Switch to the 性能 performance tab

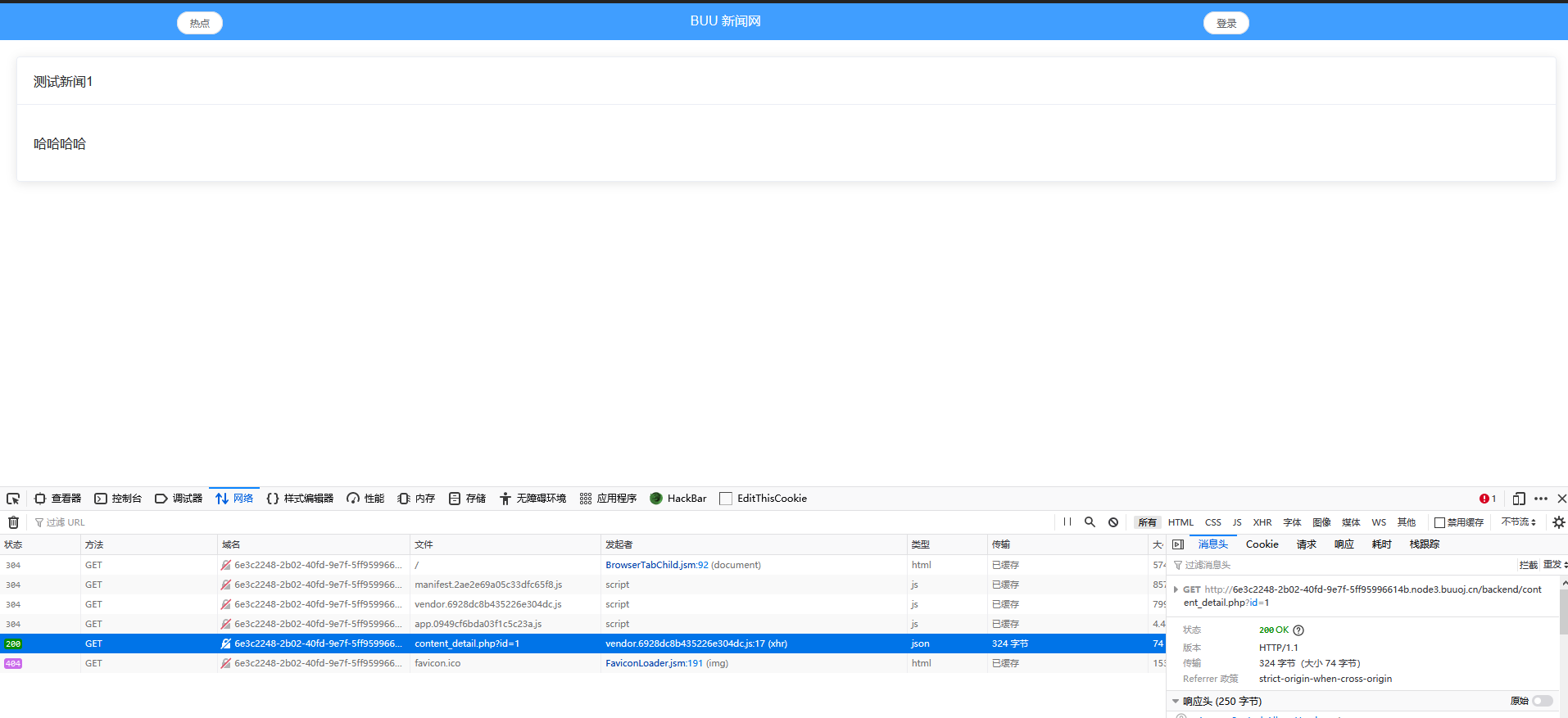pyautogui.click(x=365, y=499)
